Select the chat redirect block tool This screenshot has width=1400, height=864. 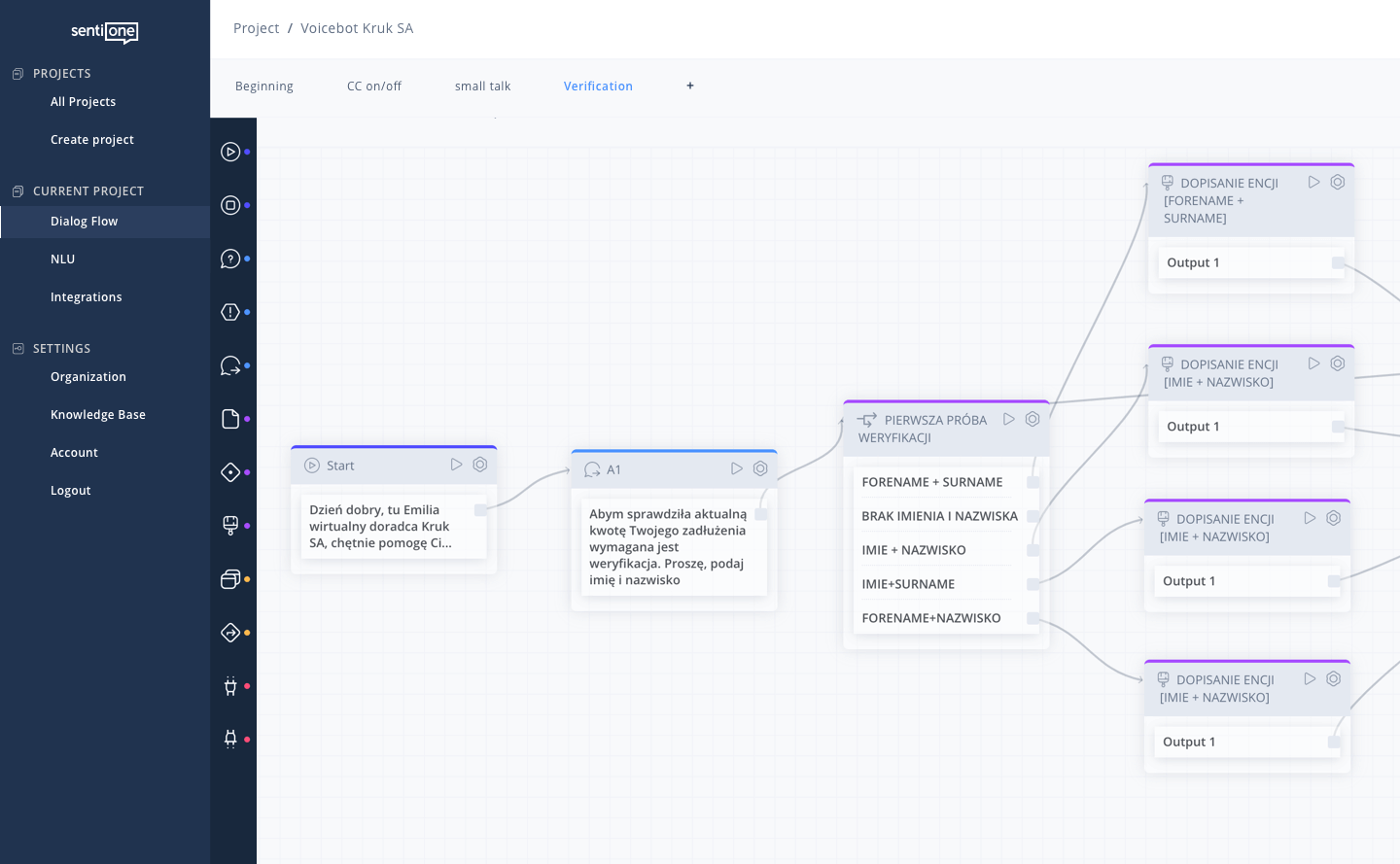[231, 365]
